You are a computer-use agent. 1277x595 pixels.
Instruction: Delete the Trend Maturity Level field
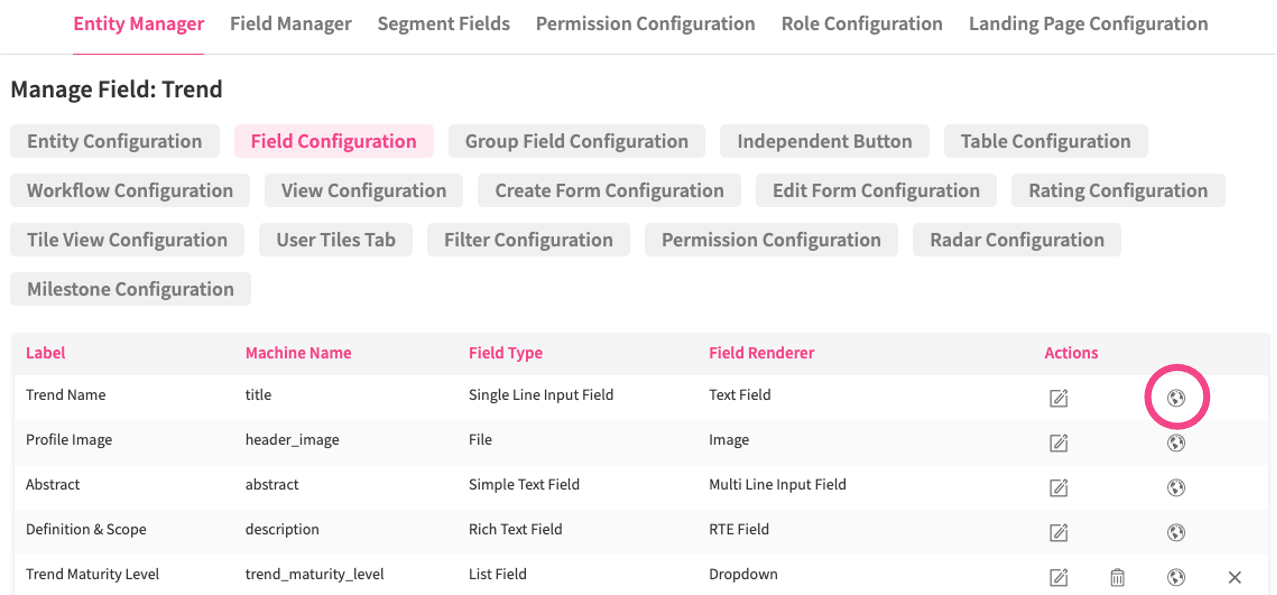pyautogui.click(x=1117, y=577)
